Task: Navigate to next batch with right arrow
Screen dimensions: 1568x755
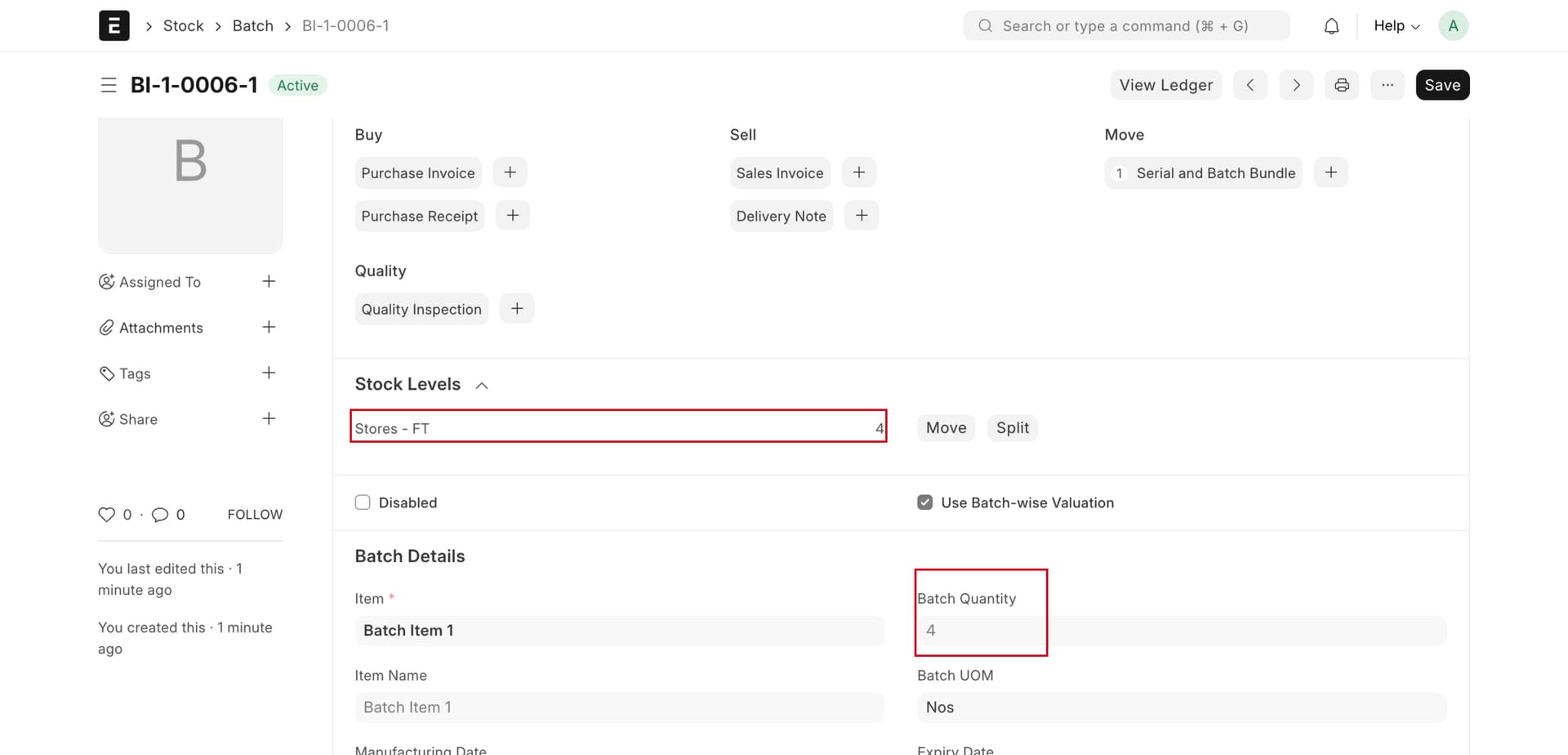Action: pyautogui.click(x=1295, y=85)
